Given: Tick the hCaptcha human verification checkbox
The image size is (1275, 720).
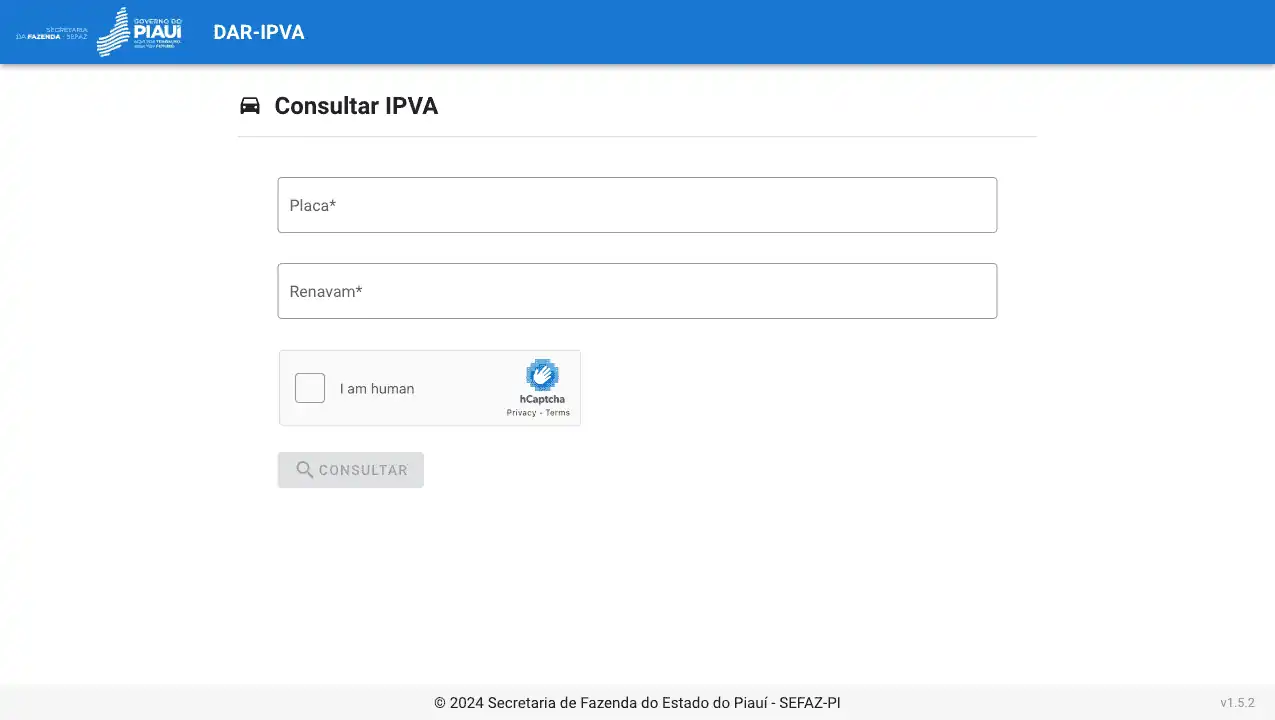Looking at the screenshot, I should pos(310,388).
